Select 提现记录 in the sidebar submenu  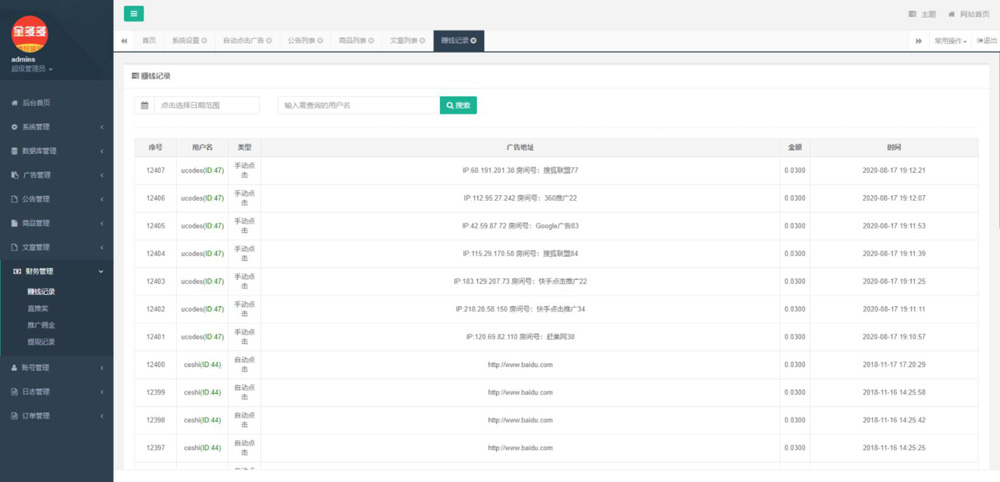coord(41,342)
